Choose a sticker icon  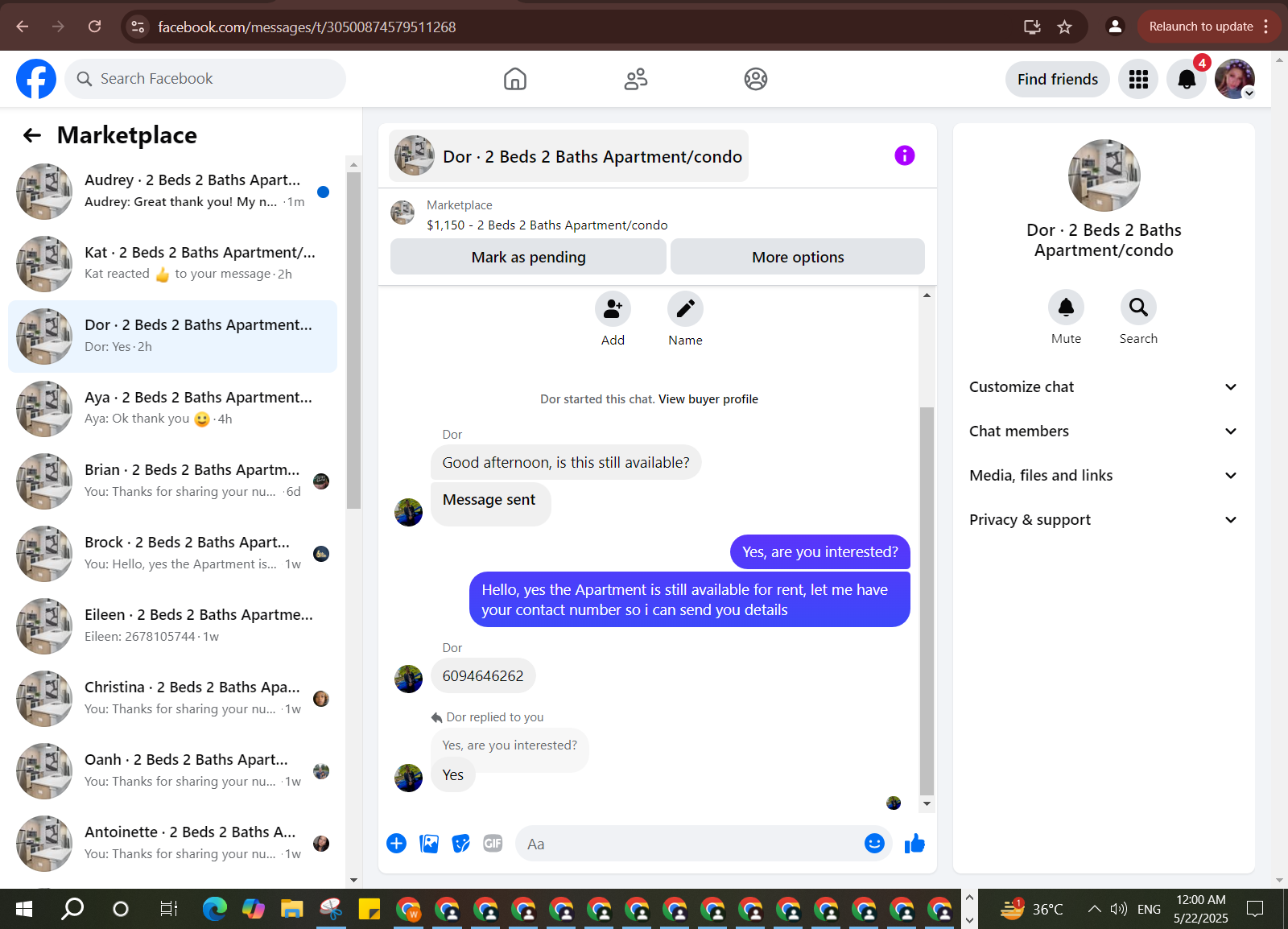(x=461, y=843)
